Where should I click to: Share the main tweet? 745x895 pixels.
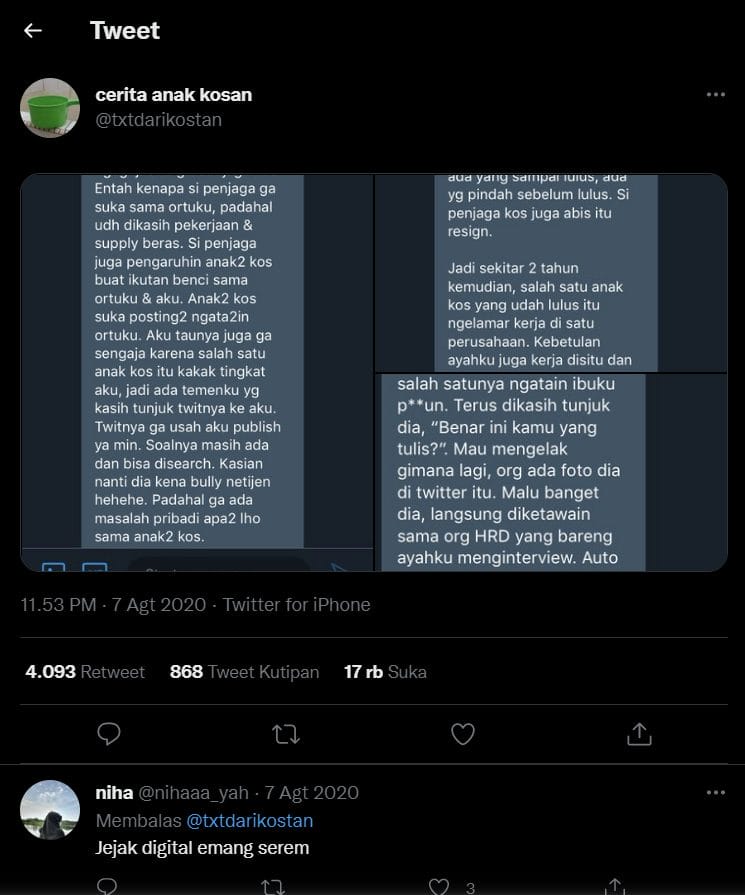[638, 734]
